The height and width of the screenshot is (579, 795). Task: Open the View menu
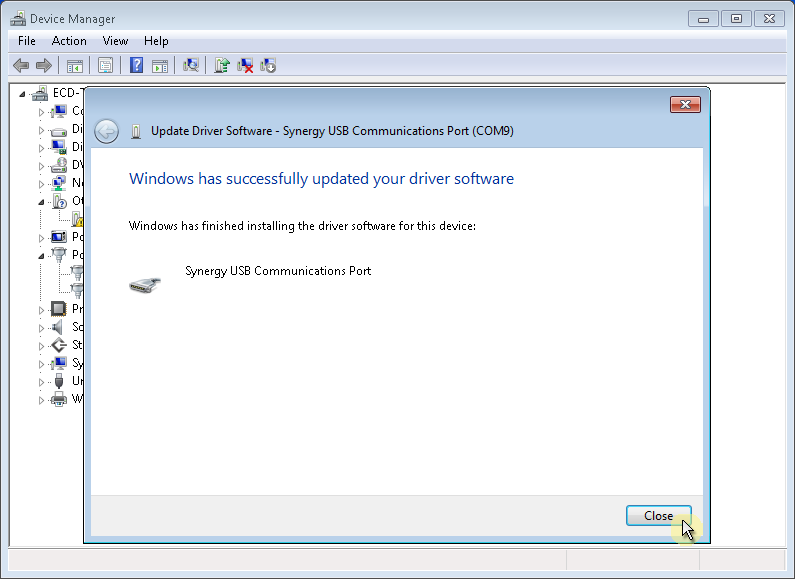point(115,41)
